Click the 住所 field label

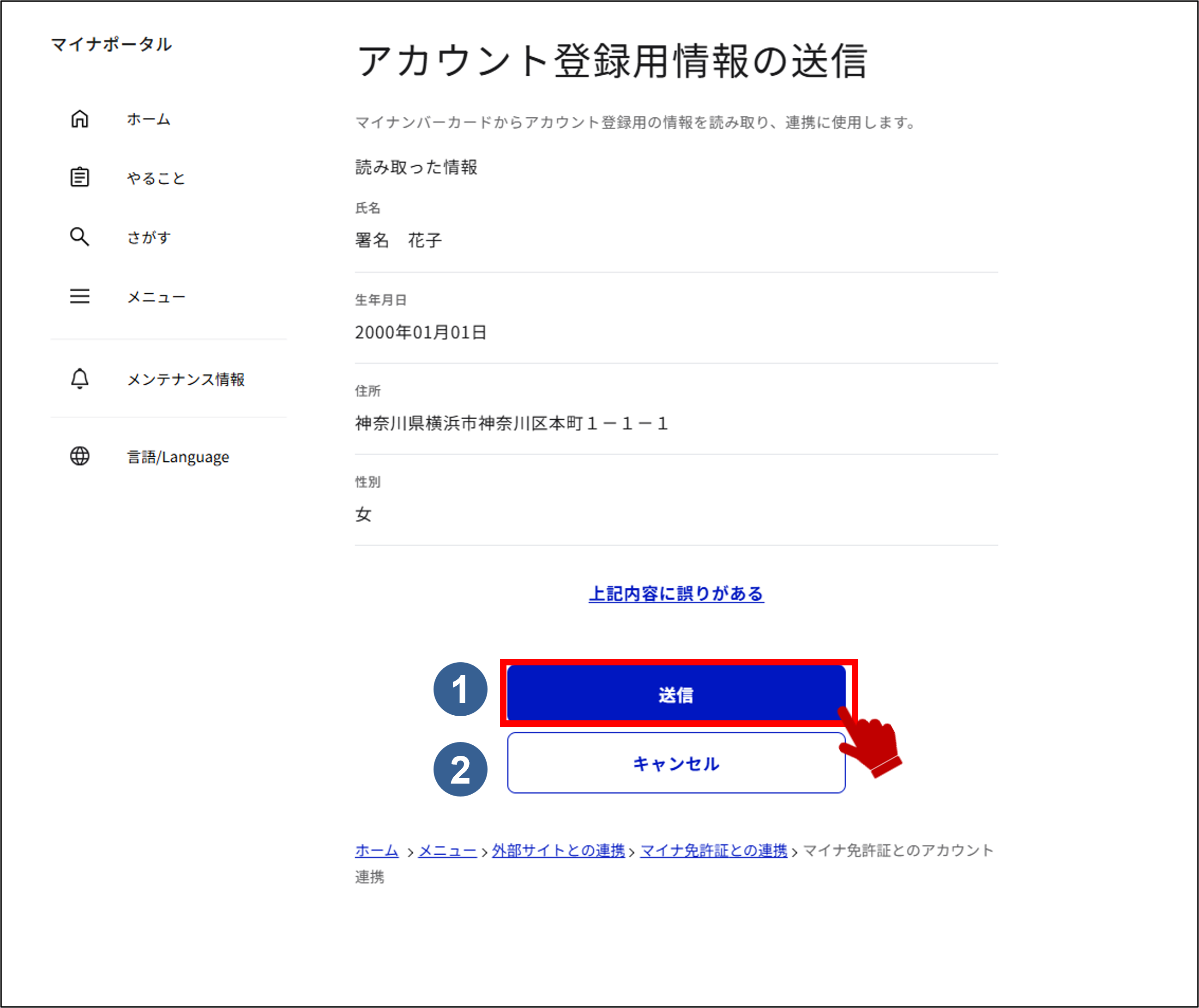click(x=368, y=391)
